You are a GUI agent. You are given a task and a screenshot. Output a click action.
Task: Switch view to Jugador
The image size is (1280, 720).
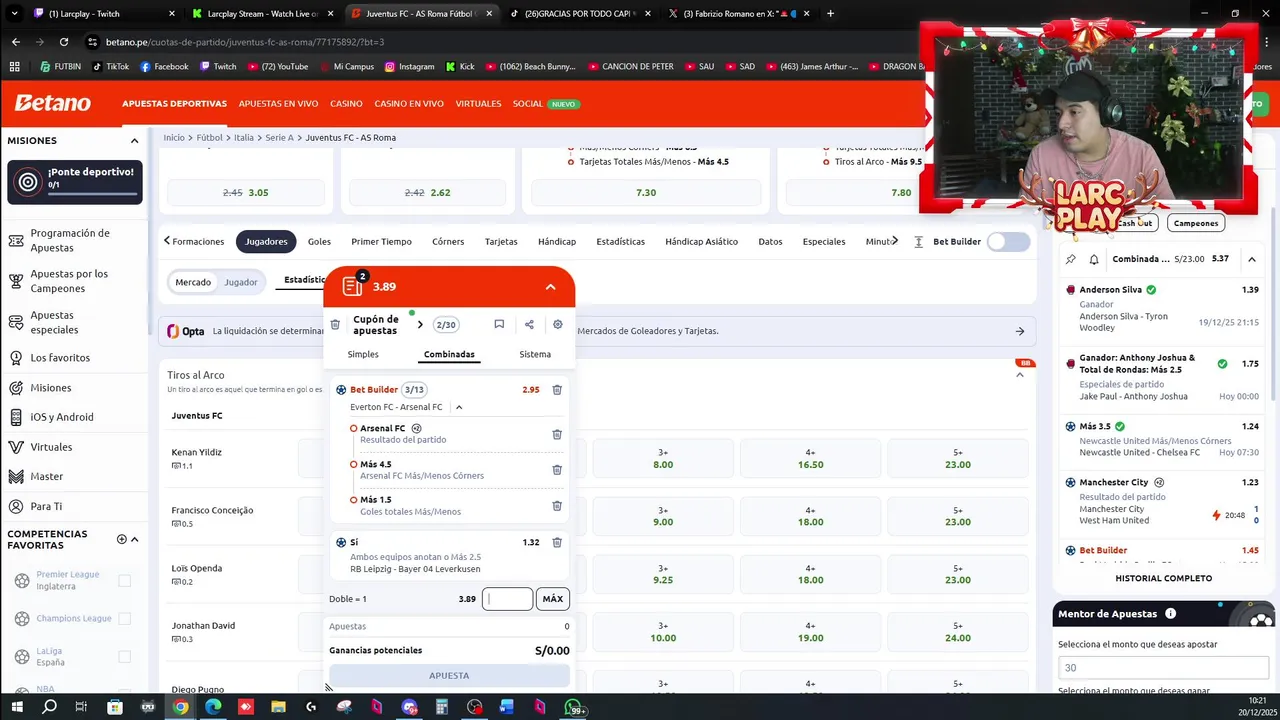coord(241,282)
